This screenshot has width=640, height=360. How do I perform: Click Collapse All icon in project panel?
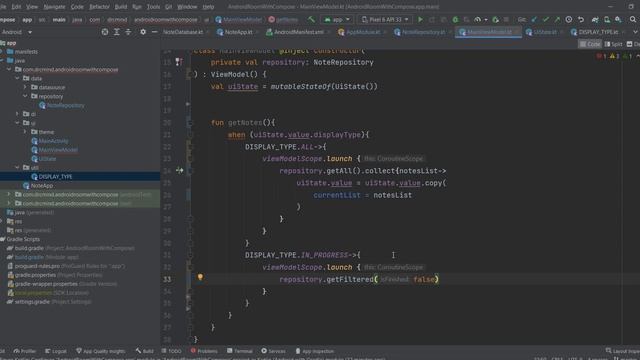(128, 32)
